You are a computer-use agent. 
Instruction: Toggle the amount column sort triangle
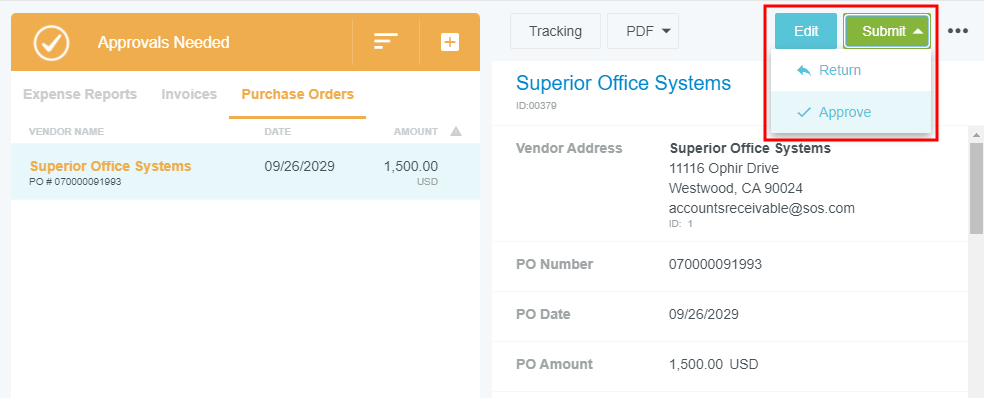tap(456, 132)
